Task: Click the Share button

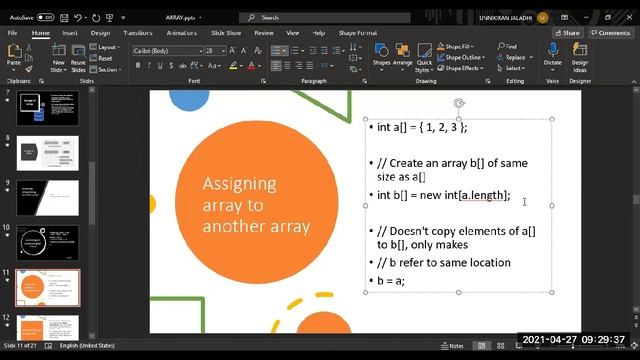Action: pyautogui.click(x=567, y=33)
